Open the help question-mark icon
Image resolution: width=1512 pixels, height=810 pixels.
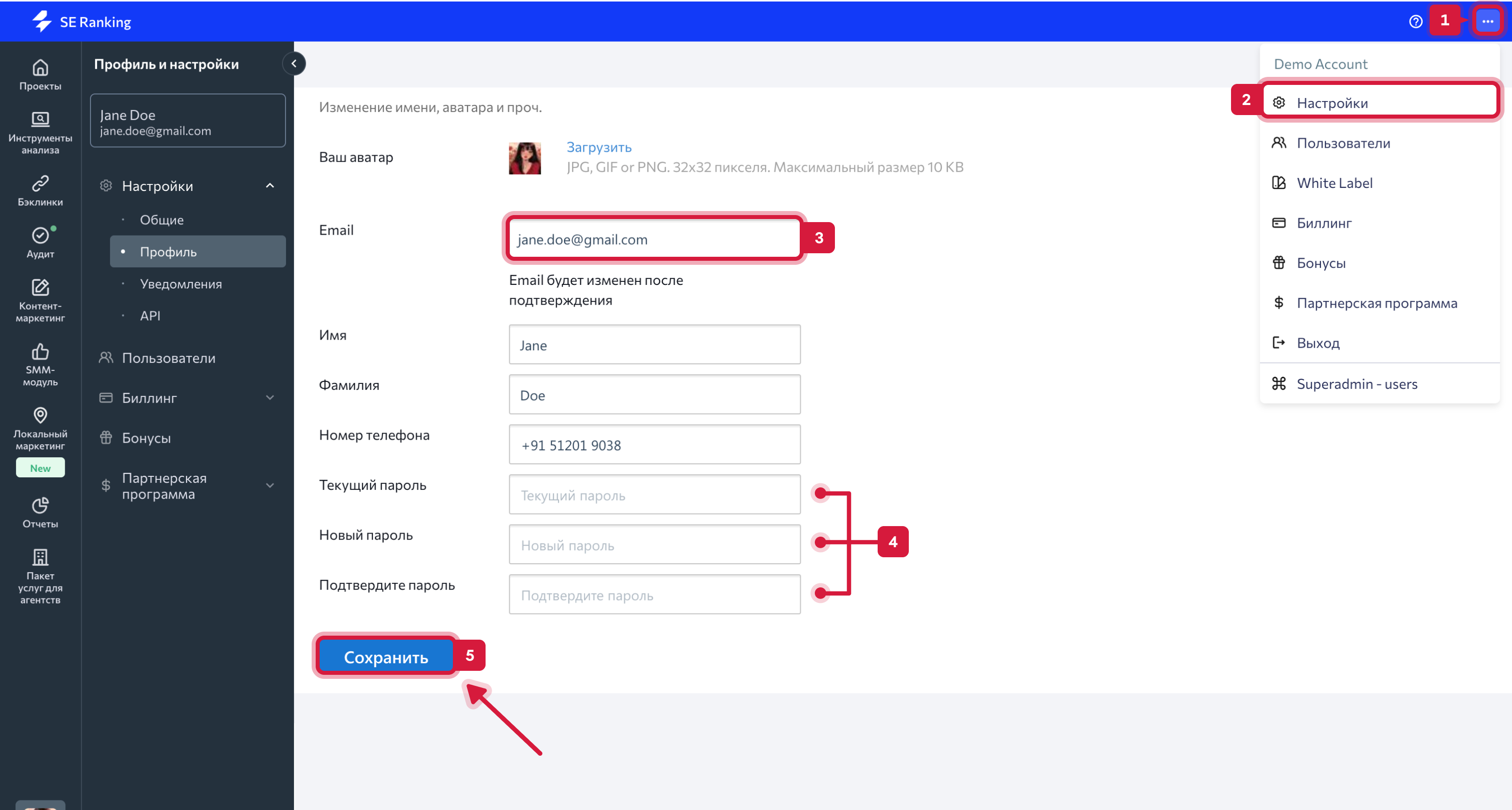1415,22
